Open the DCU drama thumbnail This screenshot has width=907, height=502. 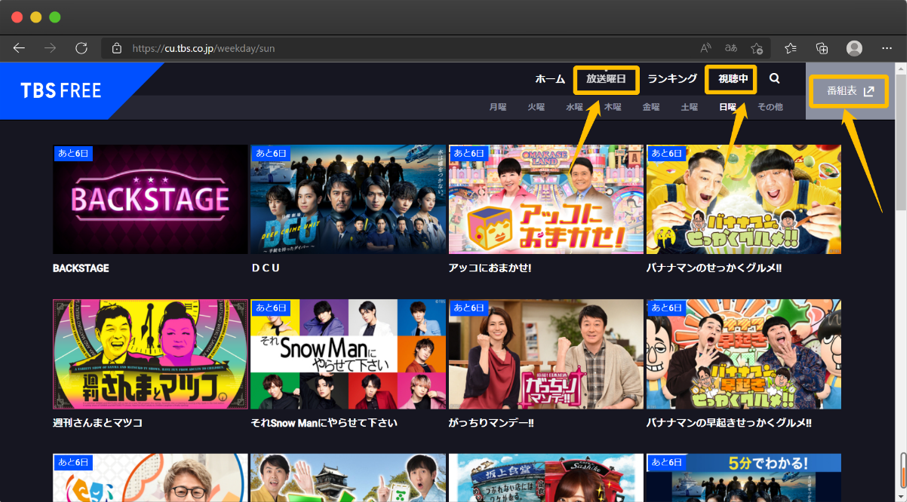348,199
